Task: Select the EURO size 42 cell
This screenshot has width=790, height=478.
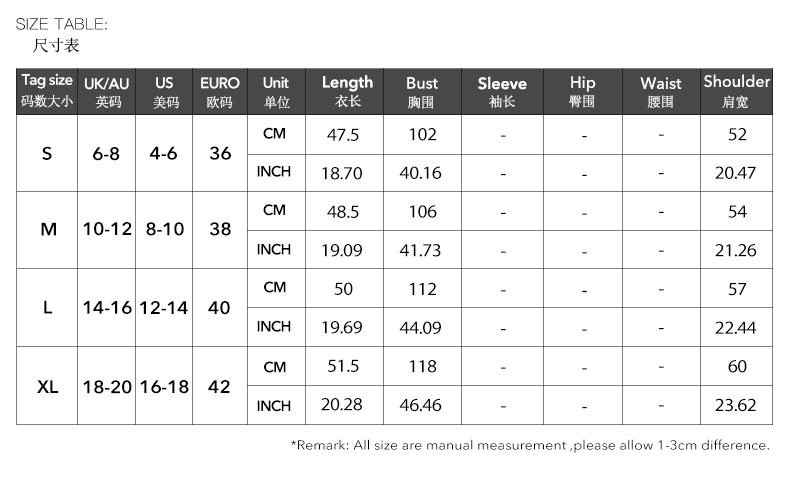Action: point(220,387)
